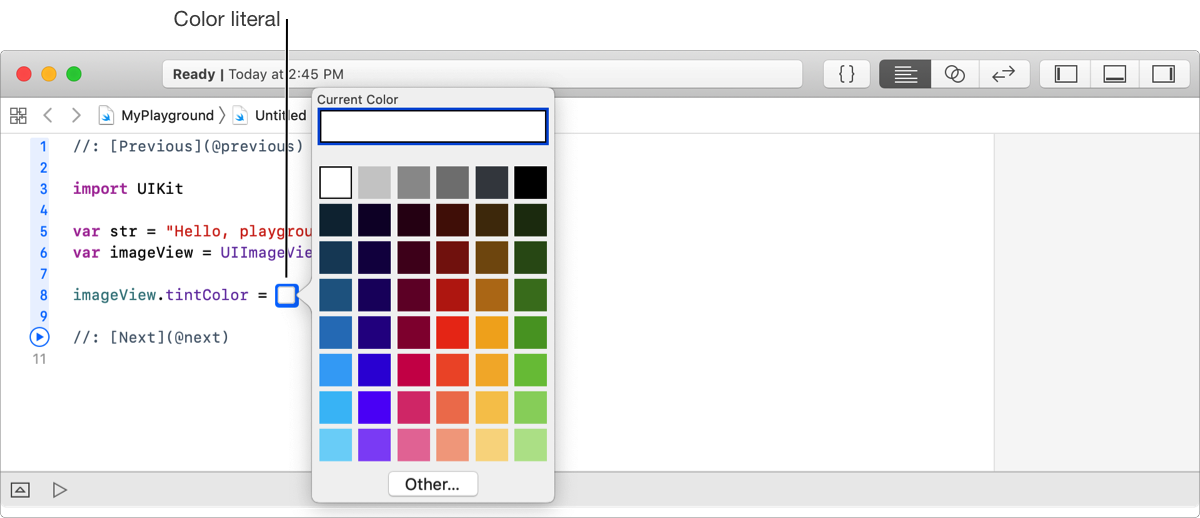Screen dimensions: 1200x518
Task: Open the related items grid icon
Action: tap(18, 115)
